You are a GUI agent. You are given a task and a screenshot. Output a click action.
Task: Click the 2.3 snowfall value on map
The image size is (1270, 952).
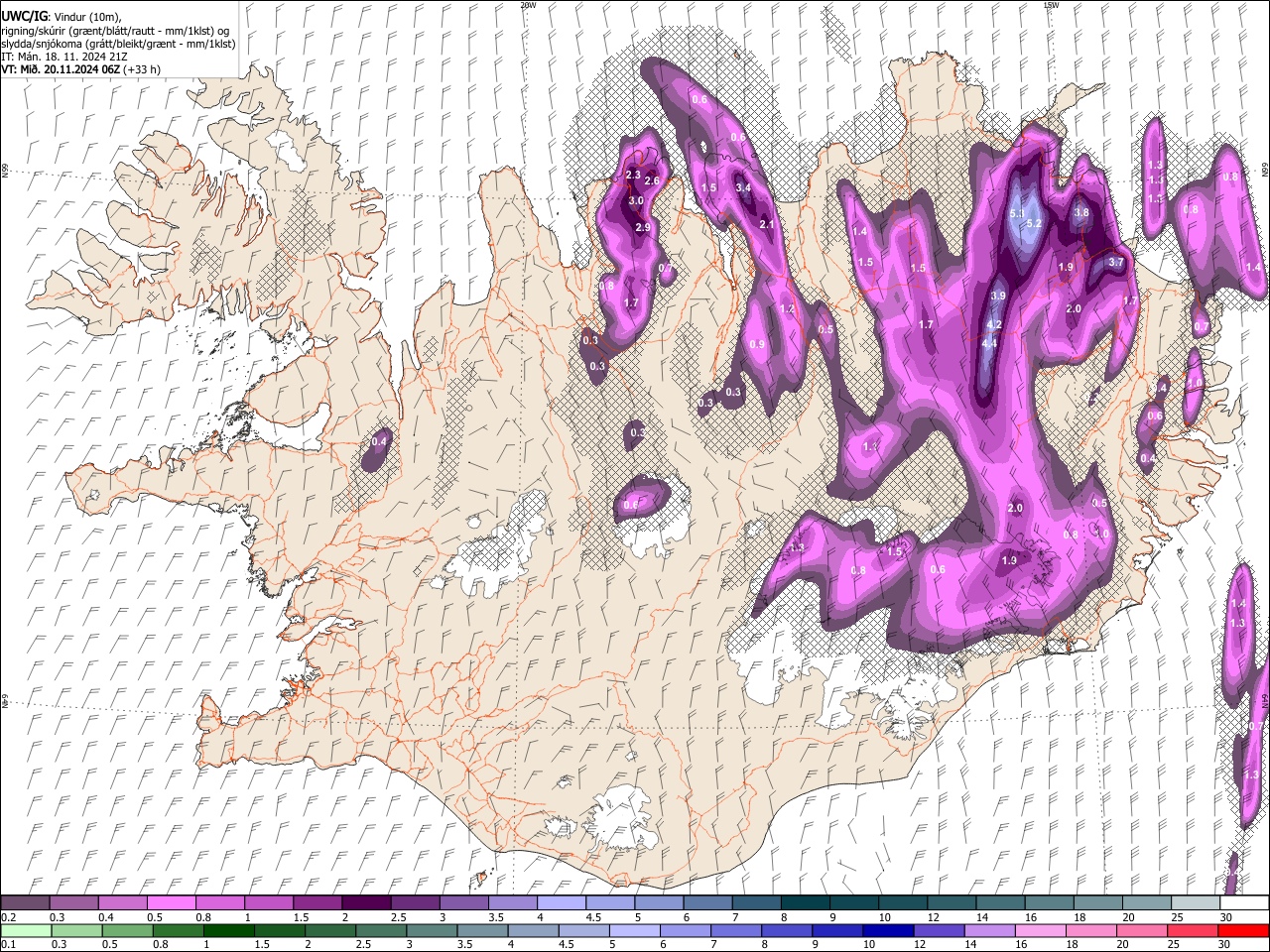point(634,175)
